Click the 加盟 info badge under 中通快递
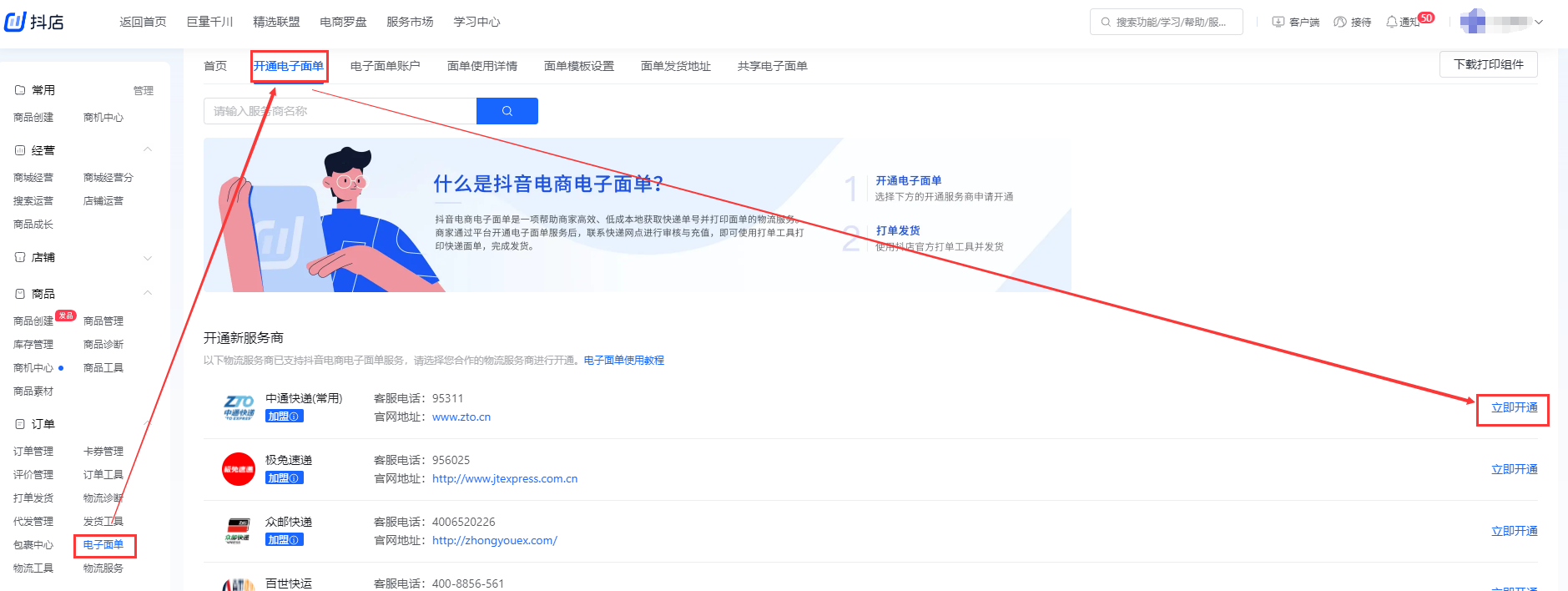1568x591 pixels. pos(285,417)
